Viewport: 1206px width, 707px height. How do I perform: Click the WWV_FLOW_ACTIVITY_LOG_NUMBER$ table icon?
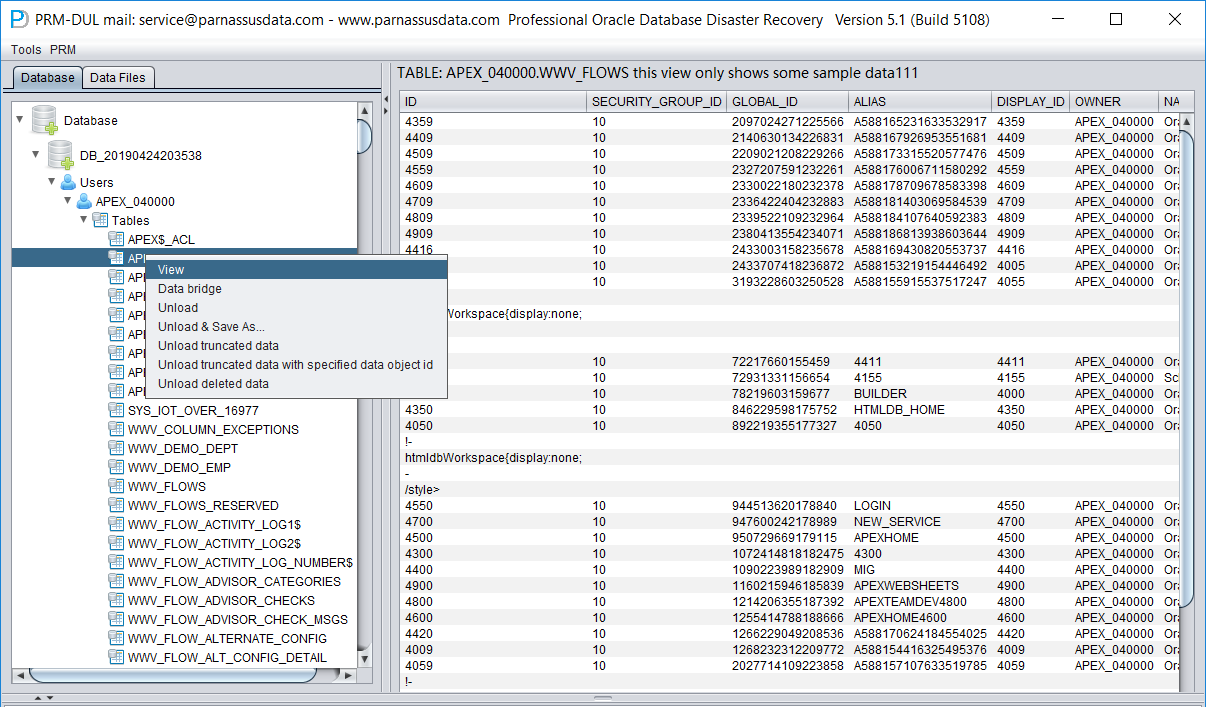click(116, 562)
